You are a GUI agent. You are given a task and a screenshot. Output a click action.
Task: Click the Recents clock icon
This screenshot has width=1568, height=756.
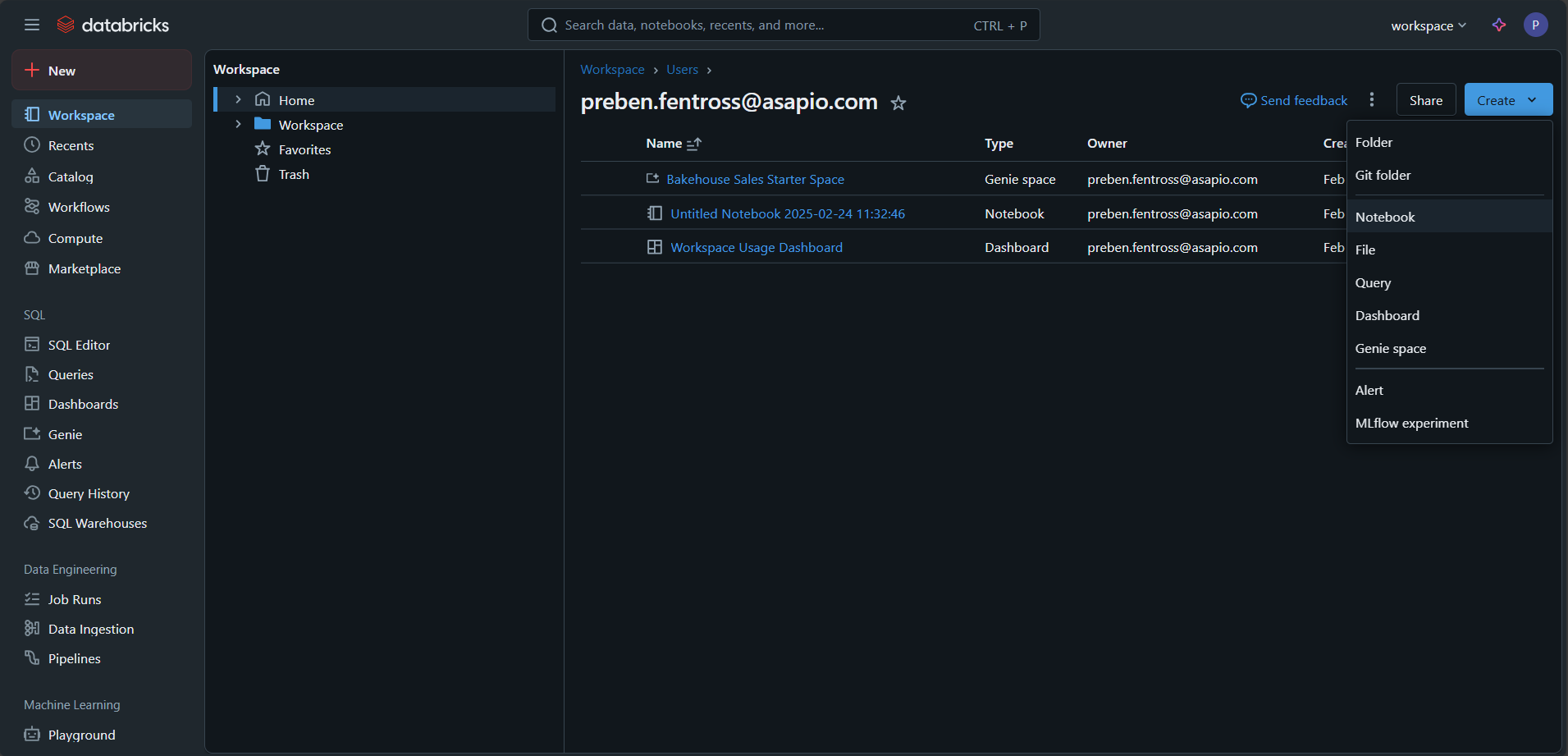pyautogui.click(x=32, y=144)
